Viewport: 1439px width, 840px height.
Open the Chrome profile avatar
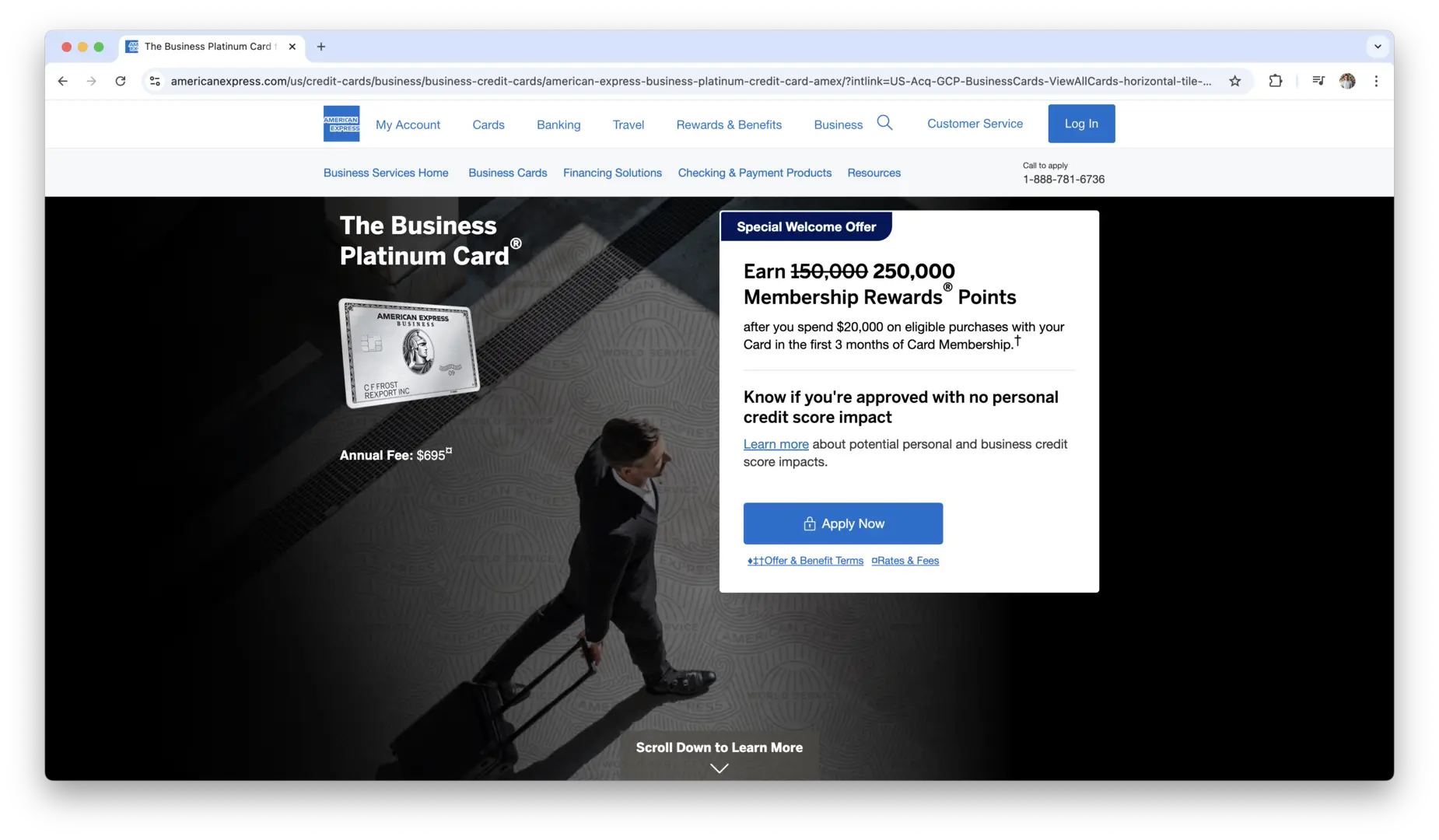(x=1347, y=81)
